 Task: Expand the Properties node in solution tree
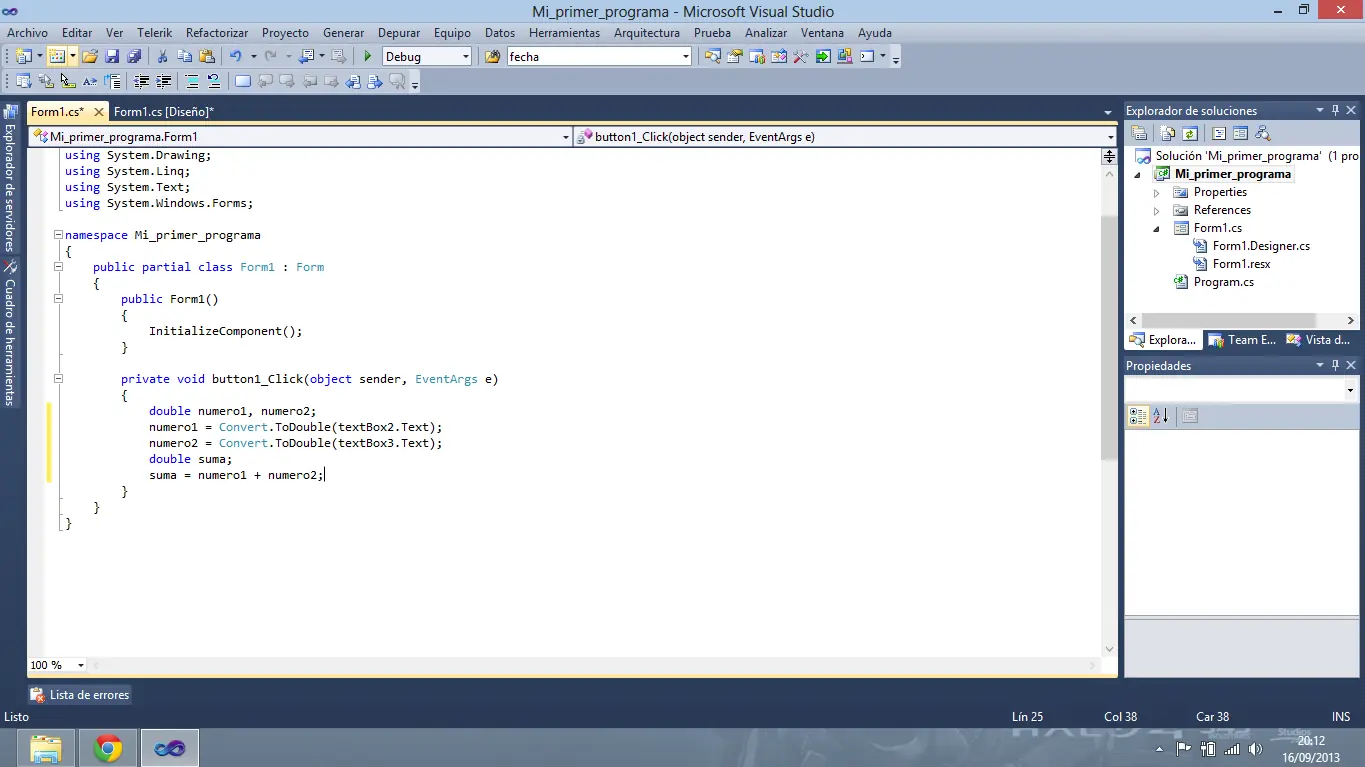point(1157,192)
